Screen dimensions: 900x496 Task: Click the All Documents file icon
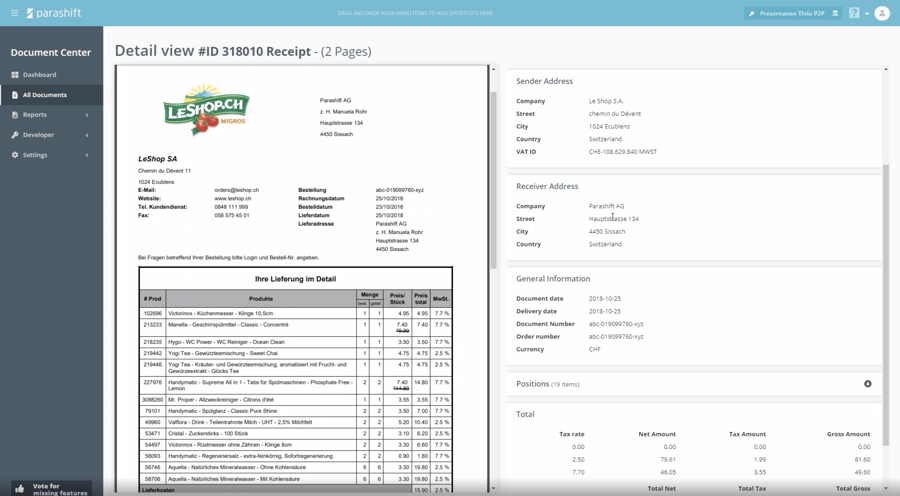click(15, 95)
